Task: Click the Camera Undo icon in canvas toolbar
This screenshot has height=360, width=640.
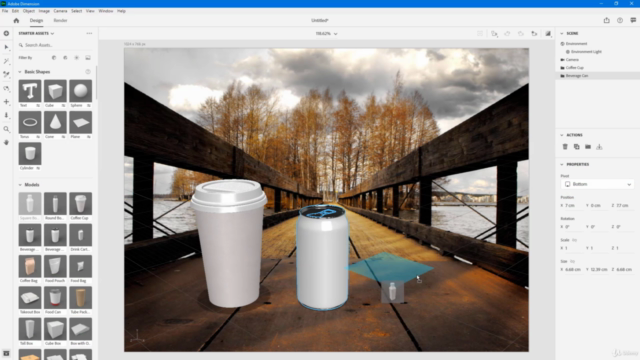Action: (x=507, y=33)
